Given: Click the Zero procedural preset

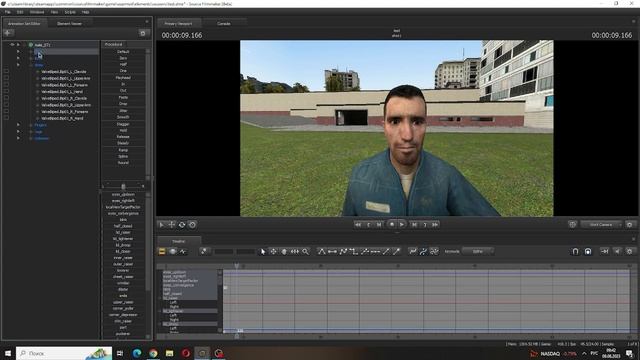Looking at the screenshot, I should (123, 58).
